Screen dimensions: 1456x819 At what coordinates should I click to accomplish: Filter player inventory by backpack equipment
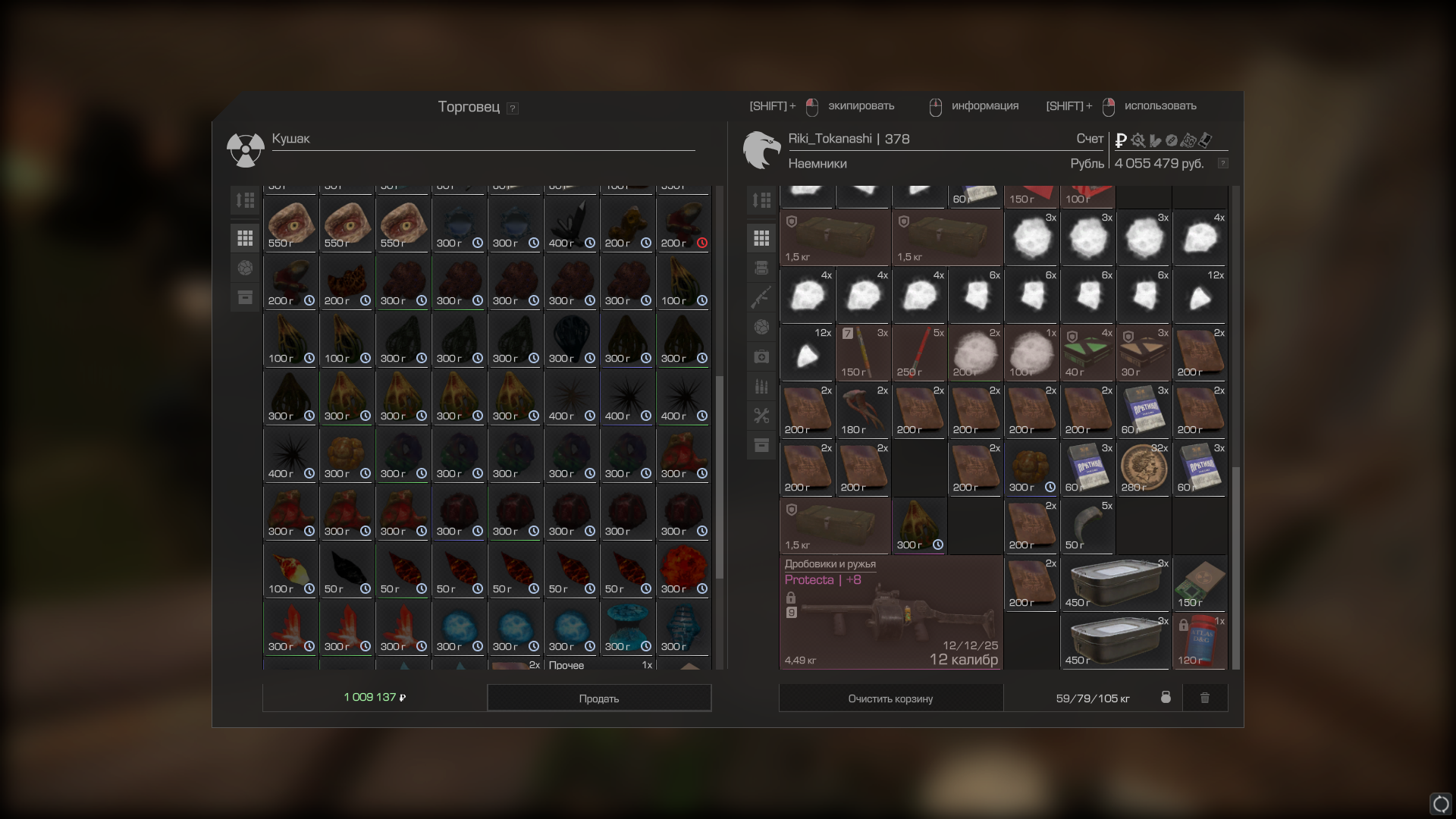(761, 268)
